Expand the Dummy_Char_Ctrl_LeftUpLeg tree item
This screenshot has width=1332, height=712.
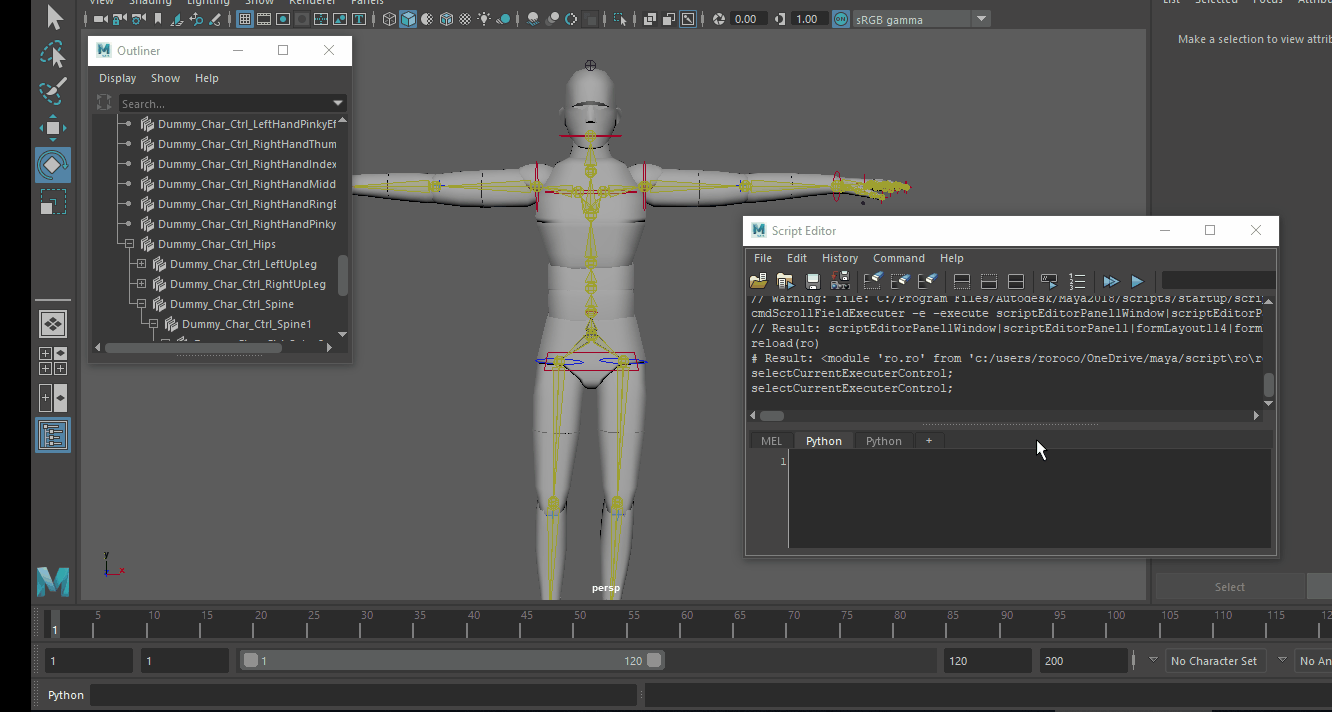pos(140,263)
